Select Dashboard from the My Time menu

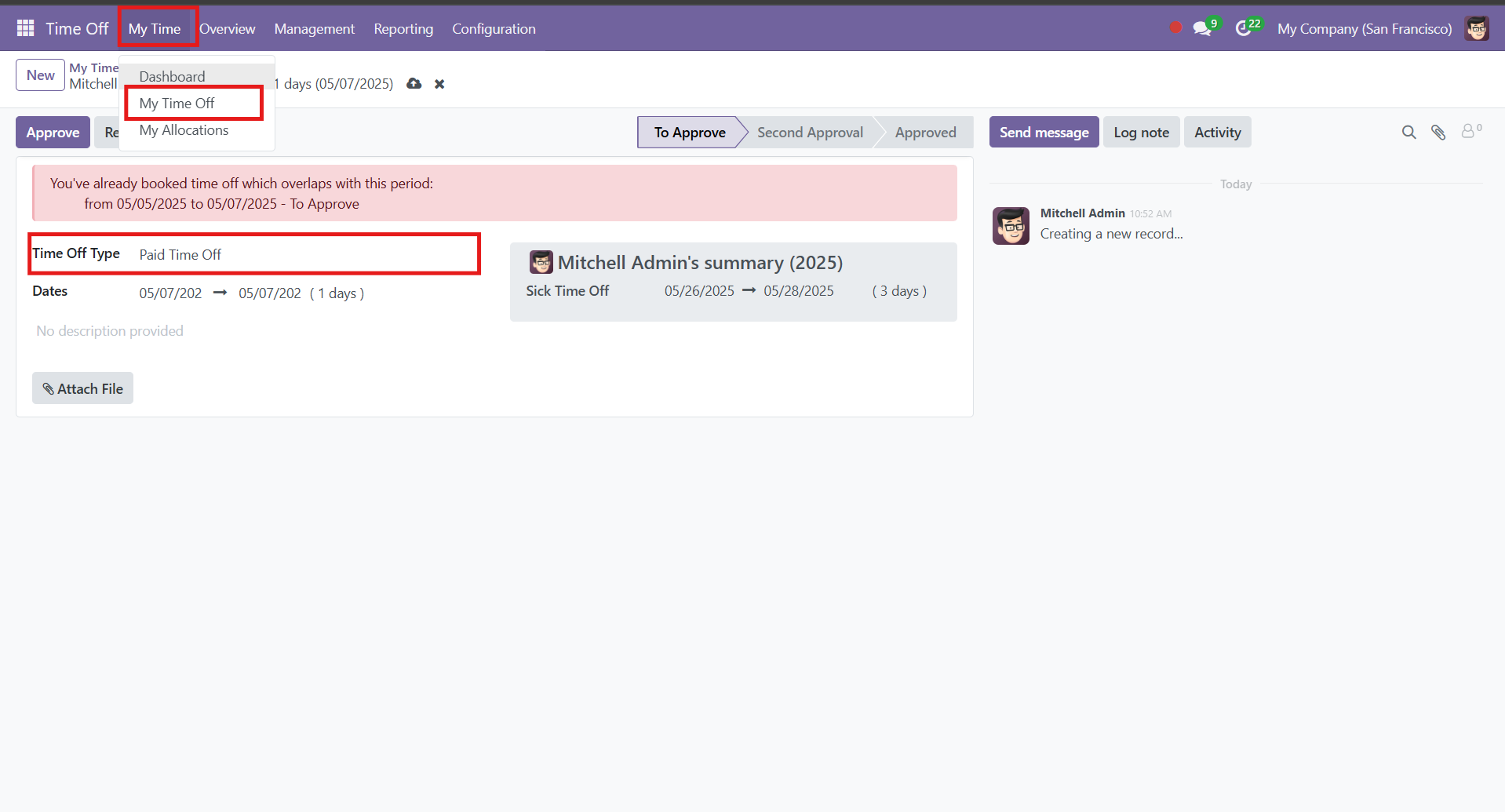click(x=171, y=76)
